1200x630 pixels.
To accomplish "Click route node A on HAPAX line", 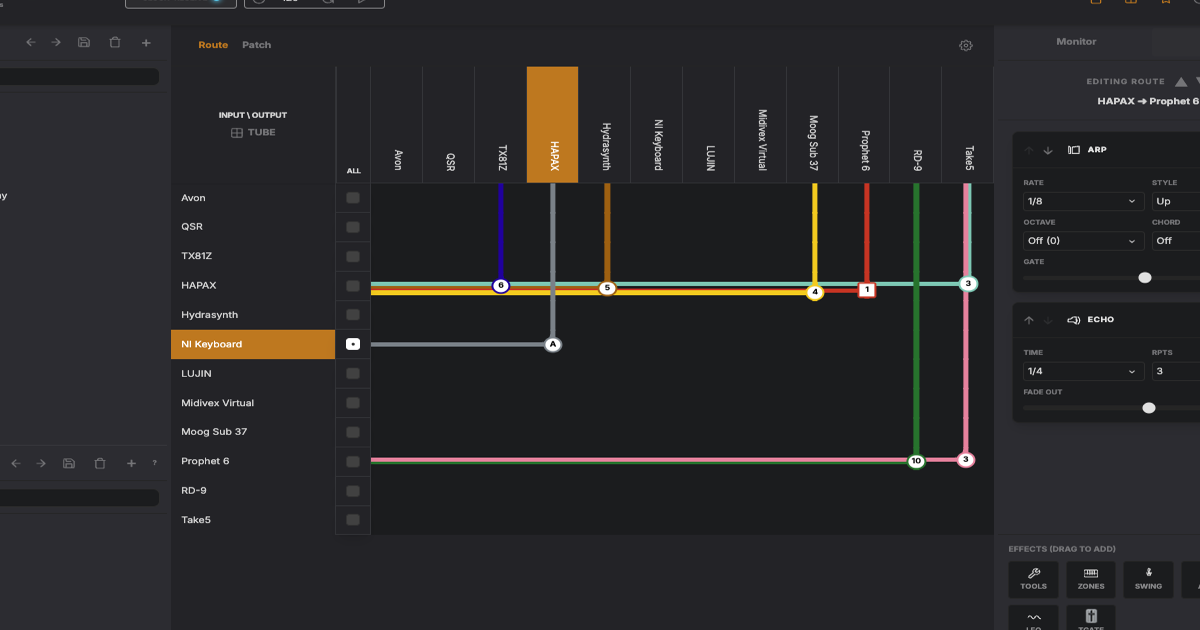I will (x=553, y=344).
